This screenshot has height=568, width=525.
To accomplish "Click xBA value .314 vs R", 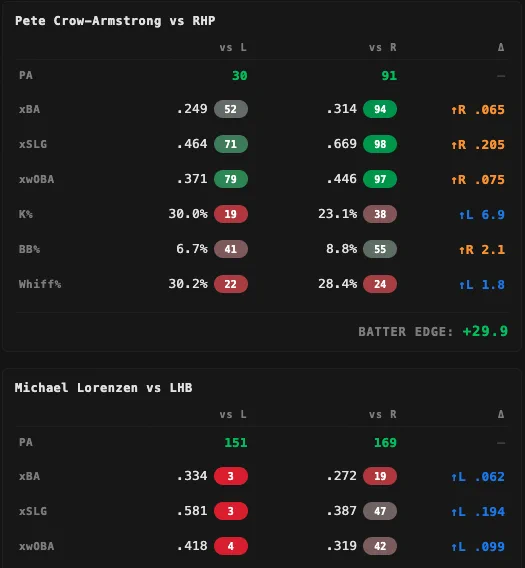I will [x=342, y=109].
